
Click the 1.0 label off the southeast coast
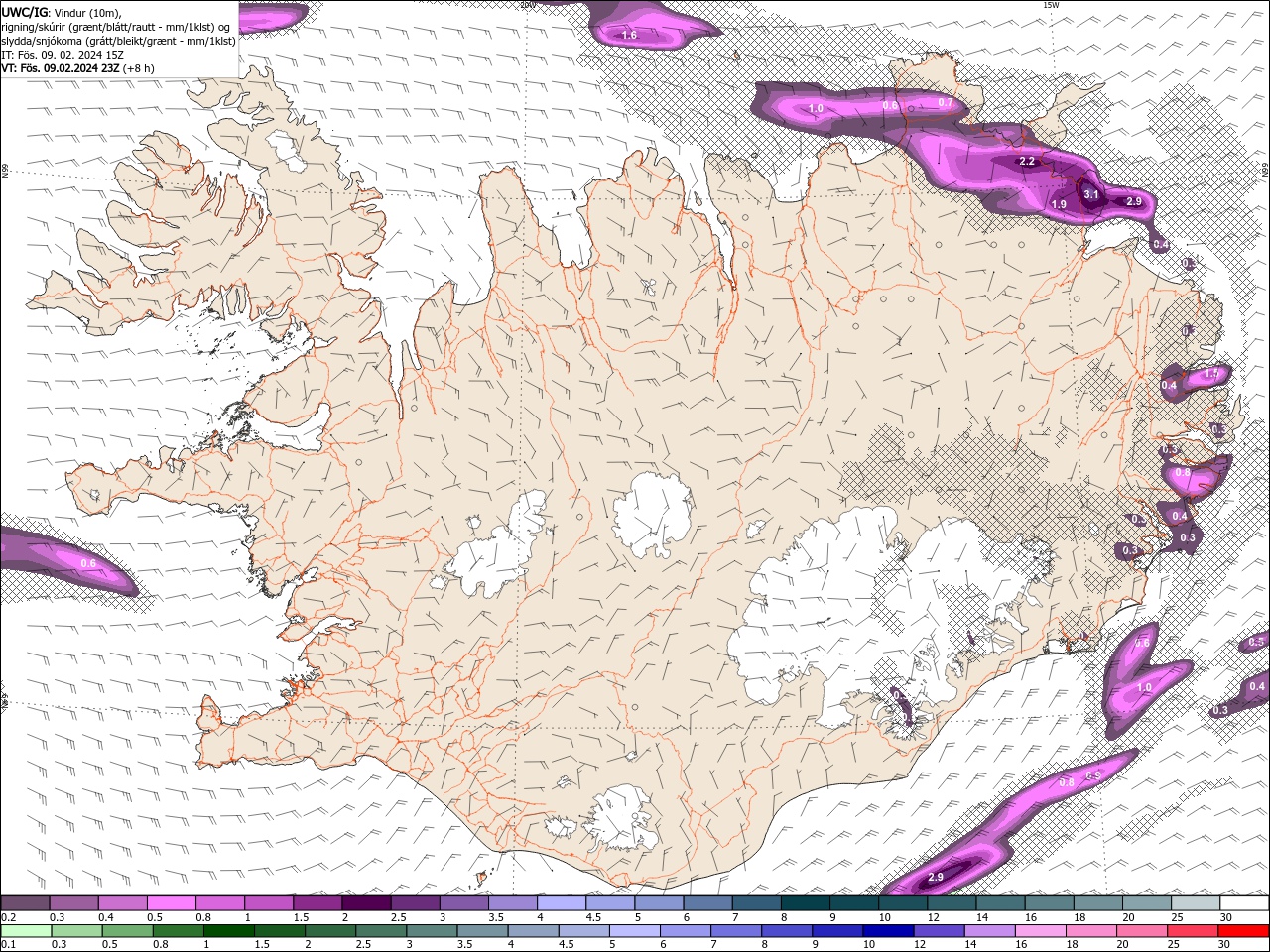(1143, 687)
